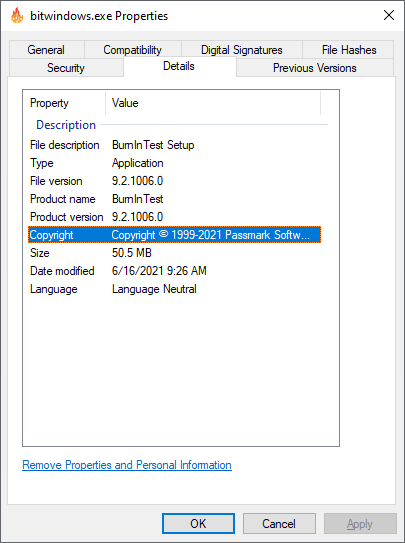405x543 pixels.
Task: Select the File description row
Action: [174, 145]
